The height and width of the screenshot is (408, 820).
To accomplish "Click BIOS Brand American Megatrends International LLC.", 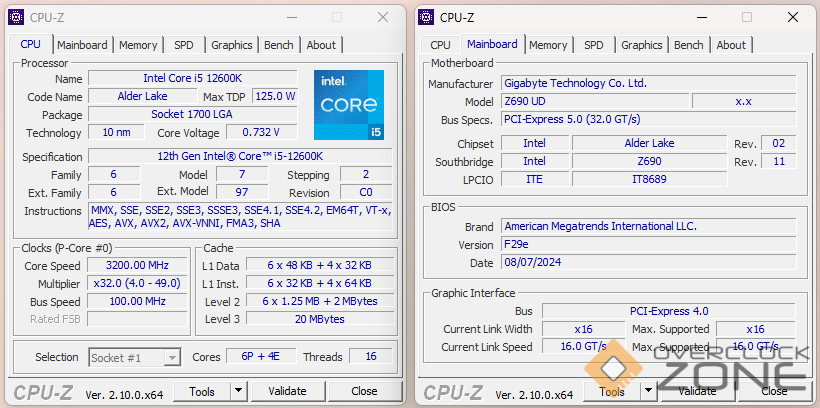I will [648, 226].
